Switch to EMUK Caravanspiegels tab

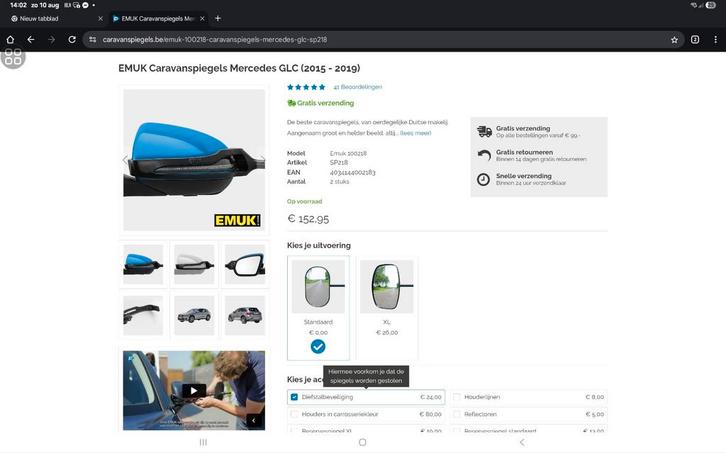157,19
